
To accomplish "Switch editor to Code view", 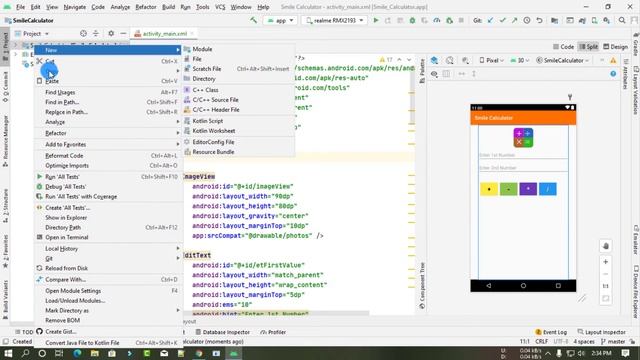I will tap(563, 47).
